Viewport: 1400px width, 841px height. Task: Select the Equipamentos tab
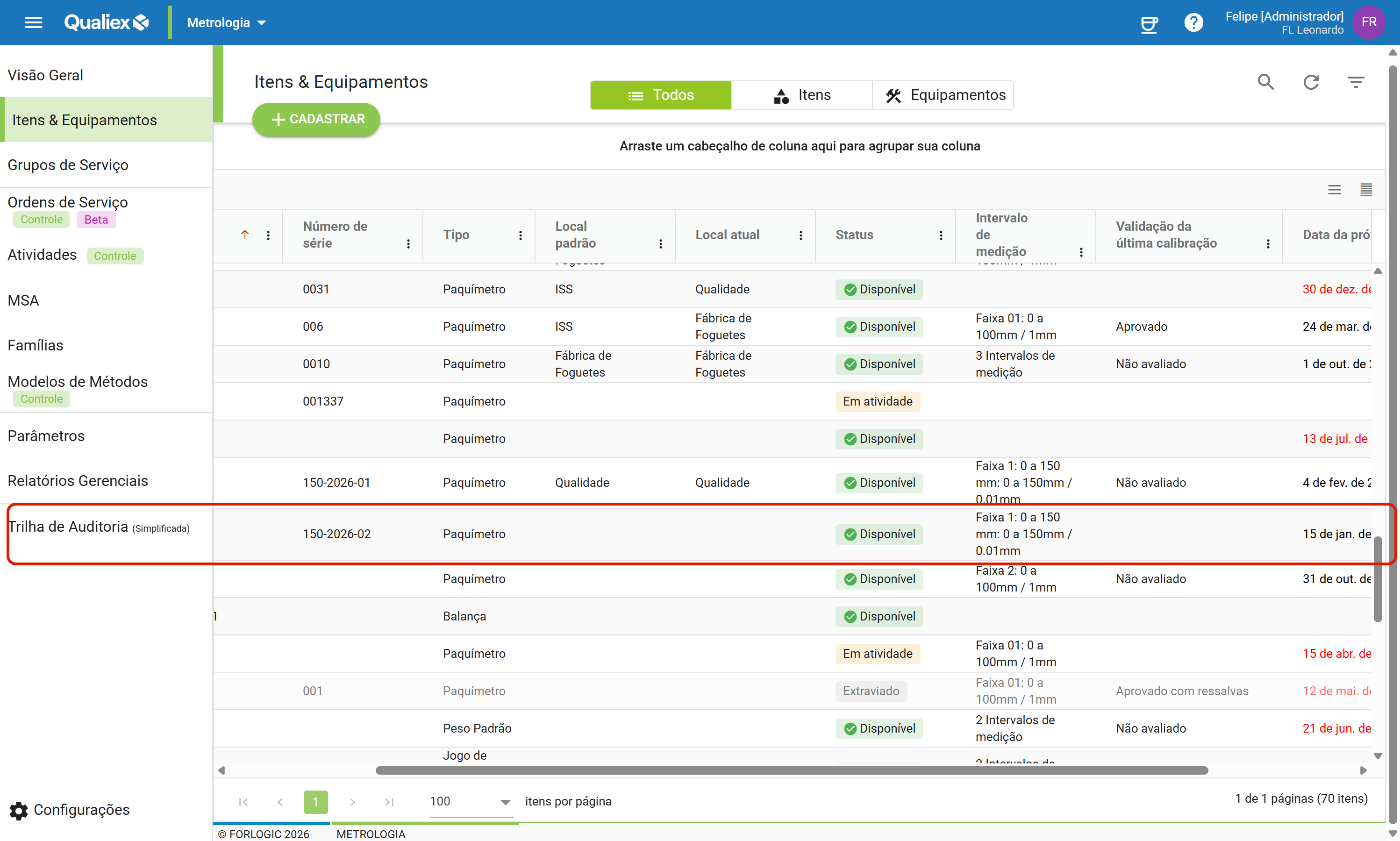point(943,95)
